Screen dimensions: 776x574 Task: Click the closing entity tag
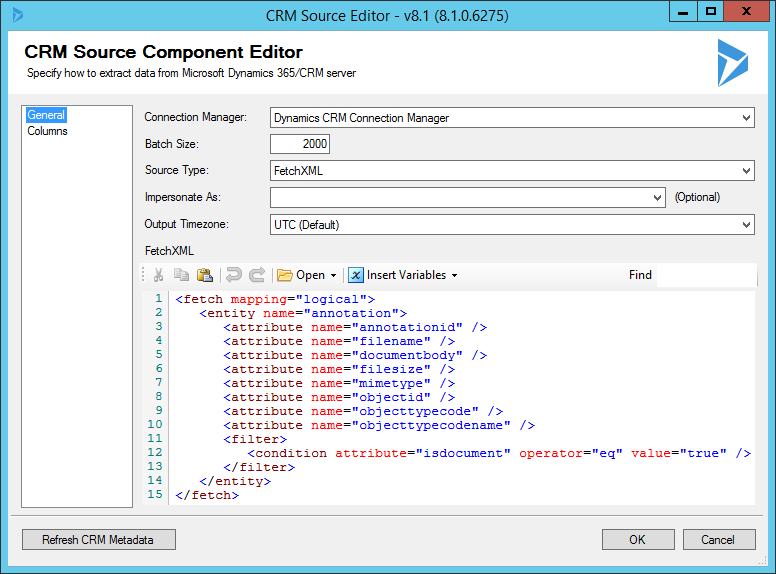(235, 481)
